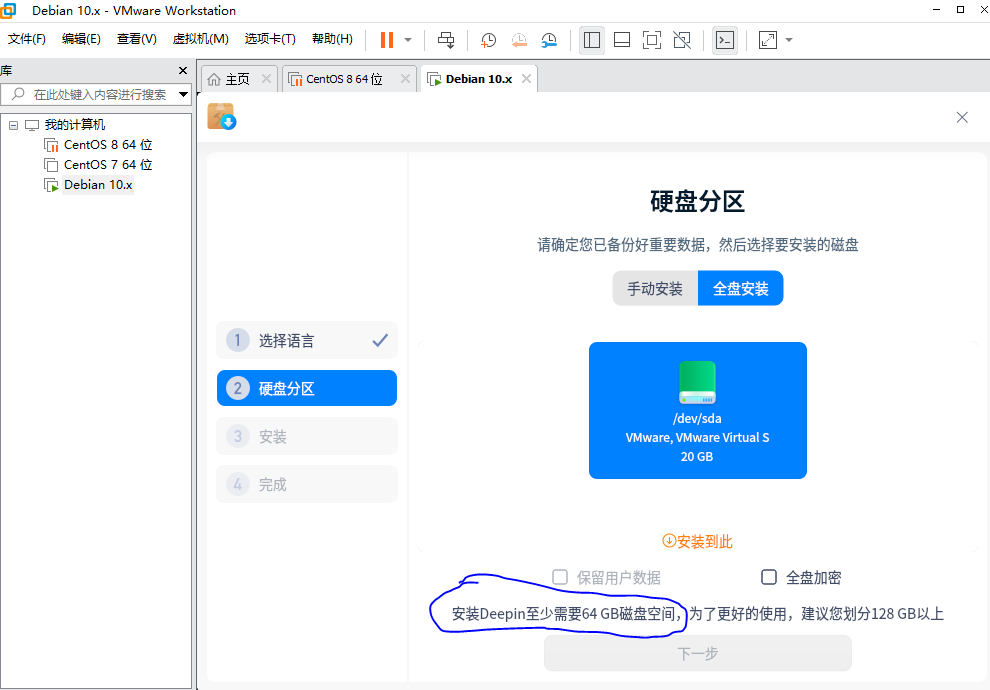The width and height of the screenshot is (990, 690).
Task: Click the VMware Workstation title bar icon
Action: tap(8, 10)
